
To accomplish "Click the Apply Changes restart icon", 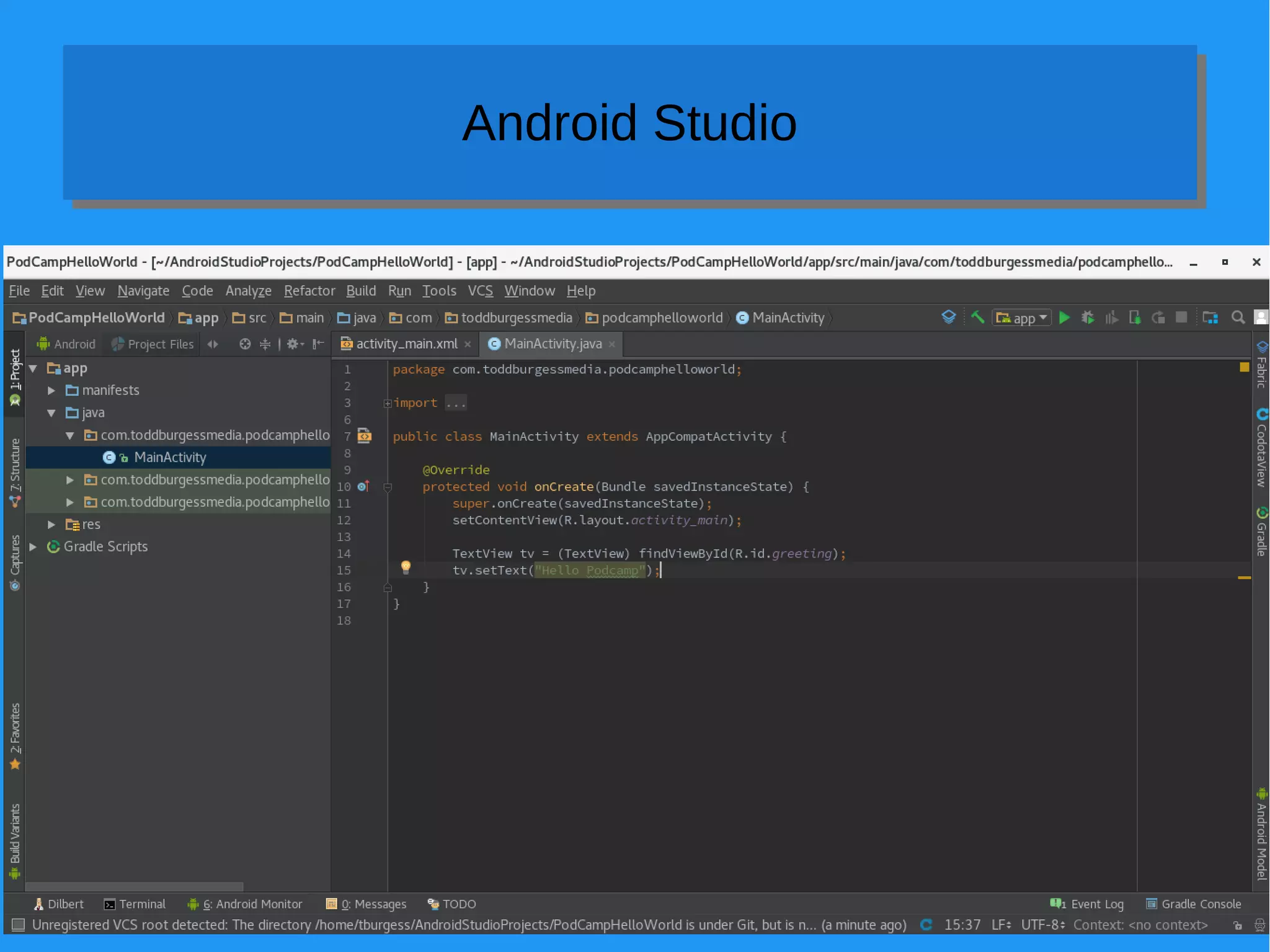I will click(1158, 318).
